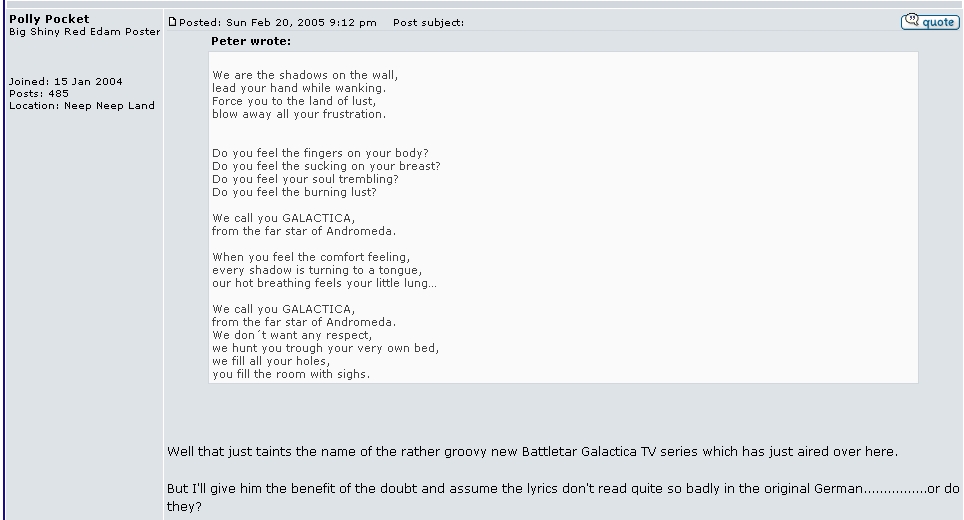Screen dimensions: 964x520
Task: Click the 'Joined: 15 Jan 2004' text
Action: (66, 81)
